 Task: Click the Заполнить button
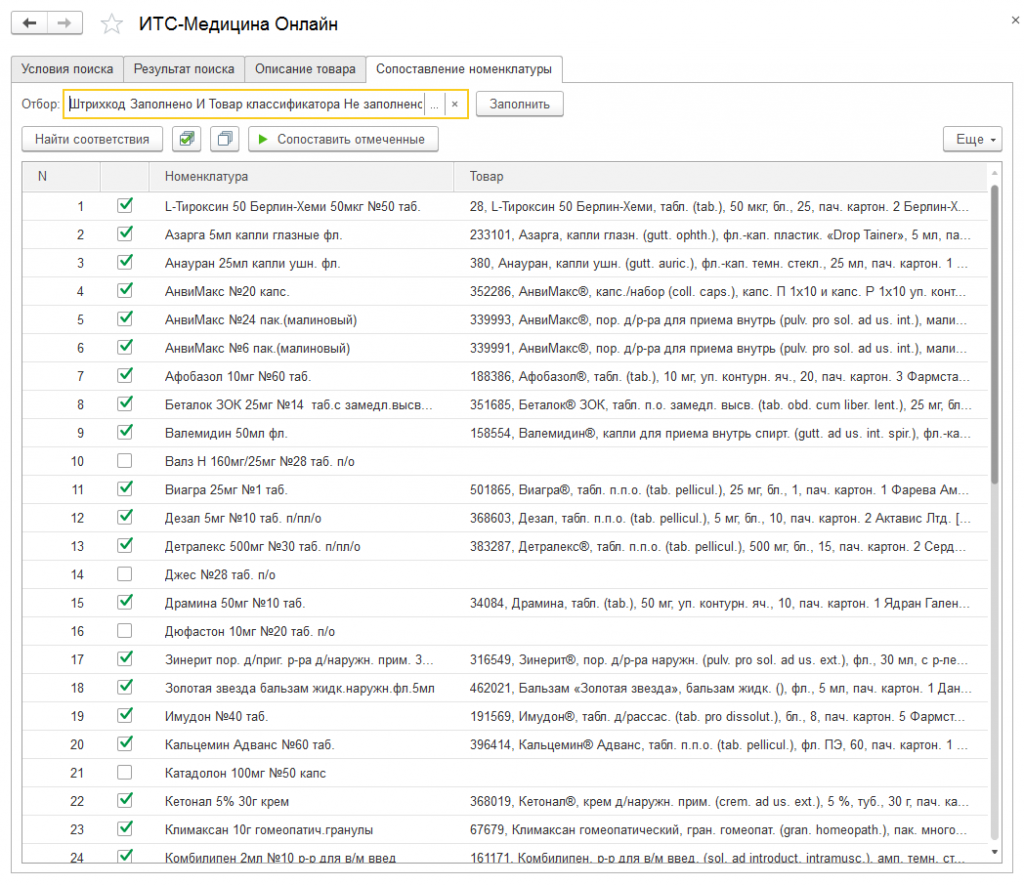[x=520, y=104]
